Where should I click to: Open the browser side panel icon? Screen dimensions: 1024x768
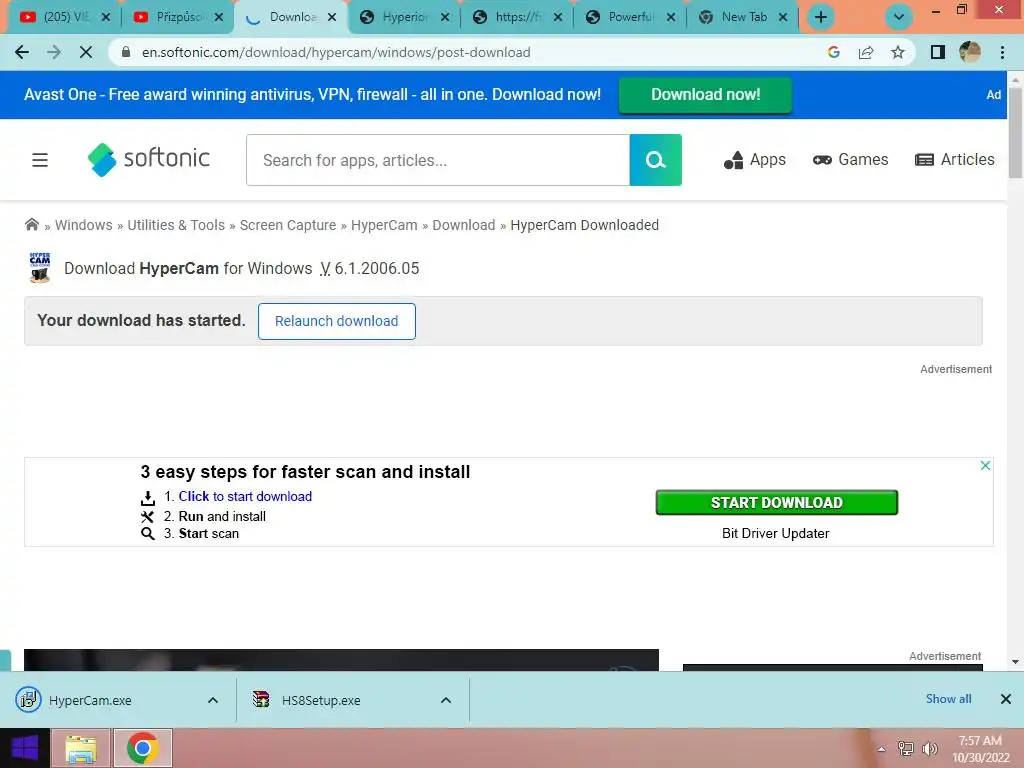click(x=938, y=52)
